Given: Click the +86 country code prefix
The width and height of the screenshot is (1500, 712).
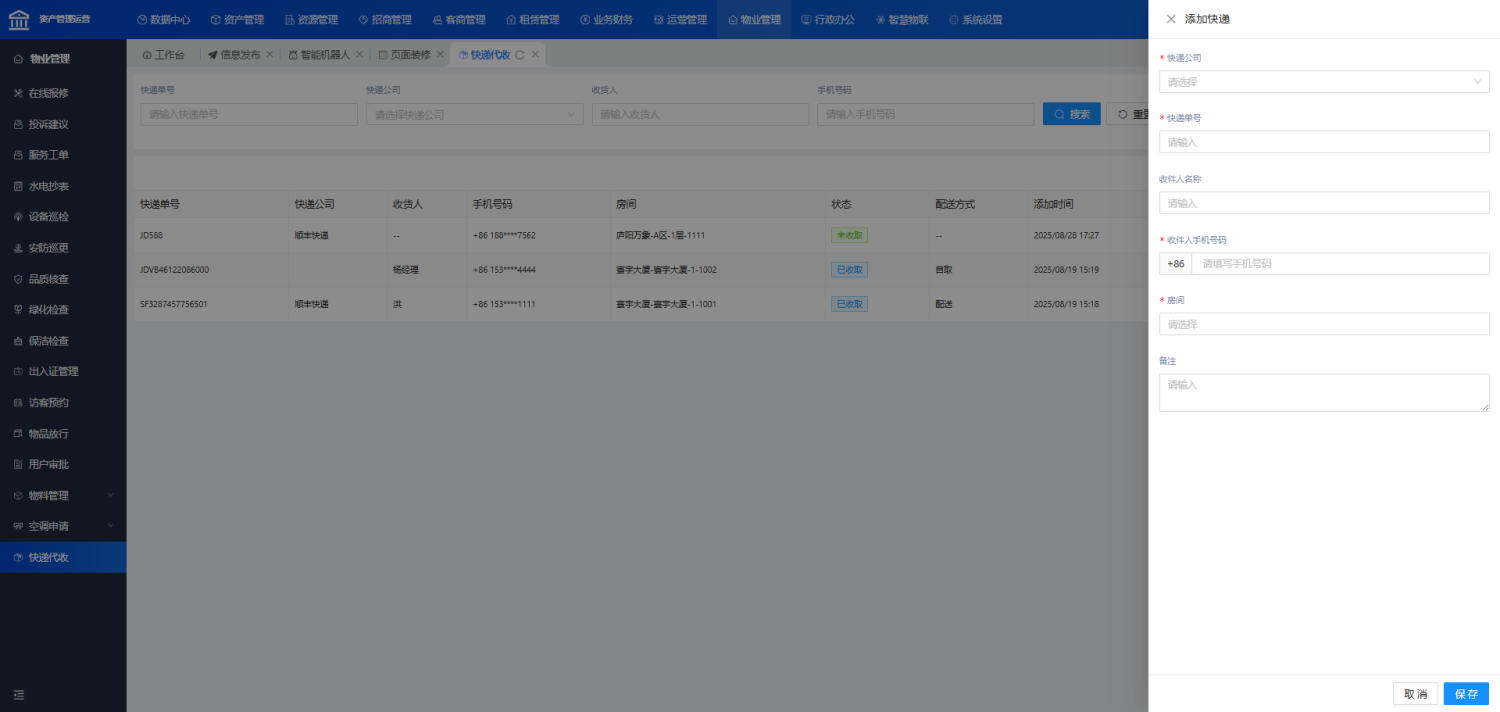Looking at the screenshot, I should tap(1176, 264).
